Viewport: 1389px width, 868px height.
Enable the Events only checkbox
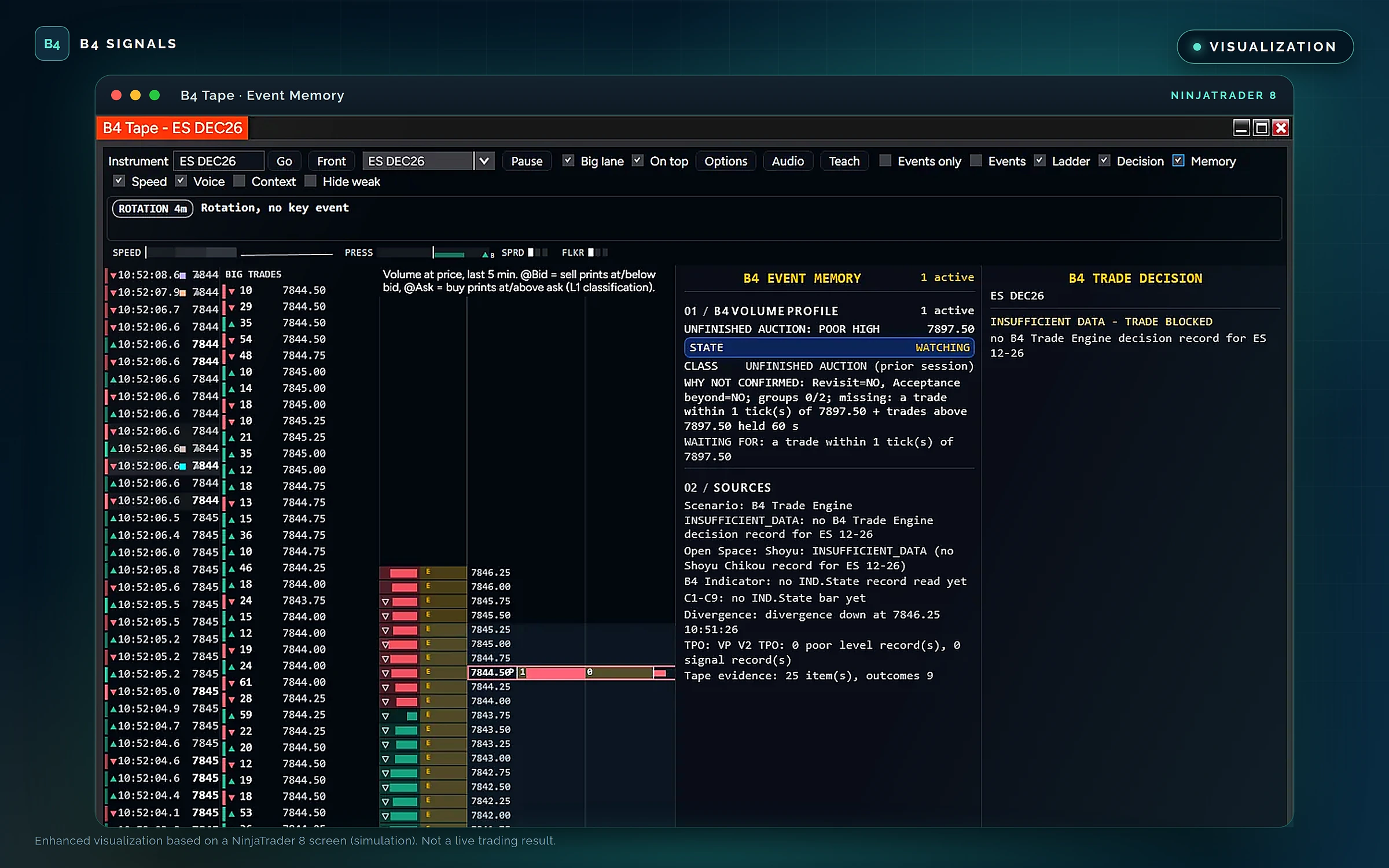tap(885, 160)
